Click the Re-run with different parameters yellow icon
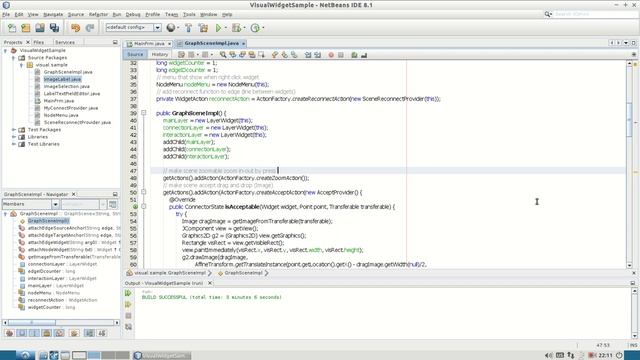 click(x=128, y=304)
